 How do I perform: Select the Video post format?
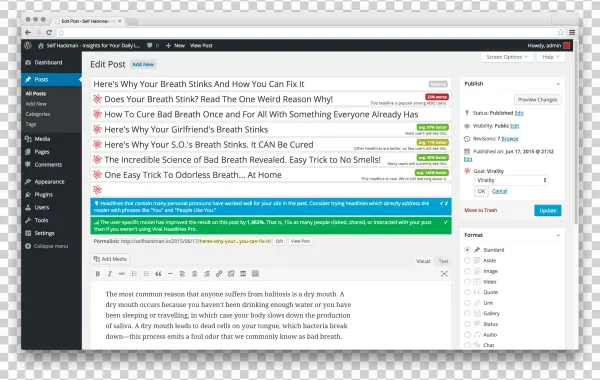(x=467, y=282)
